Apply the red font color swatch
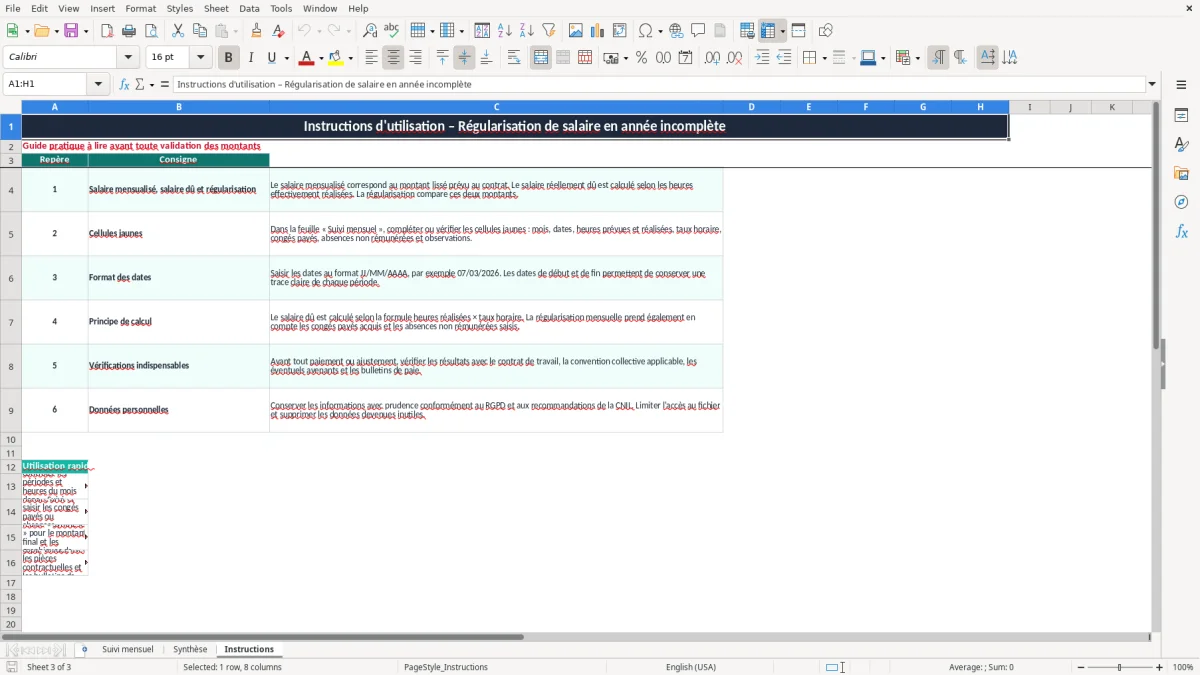This screenshot has height=675, width=1200. click(306, 58)
